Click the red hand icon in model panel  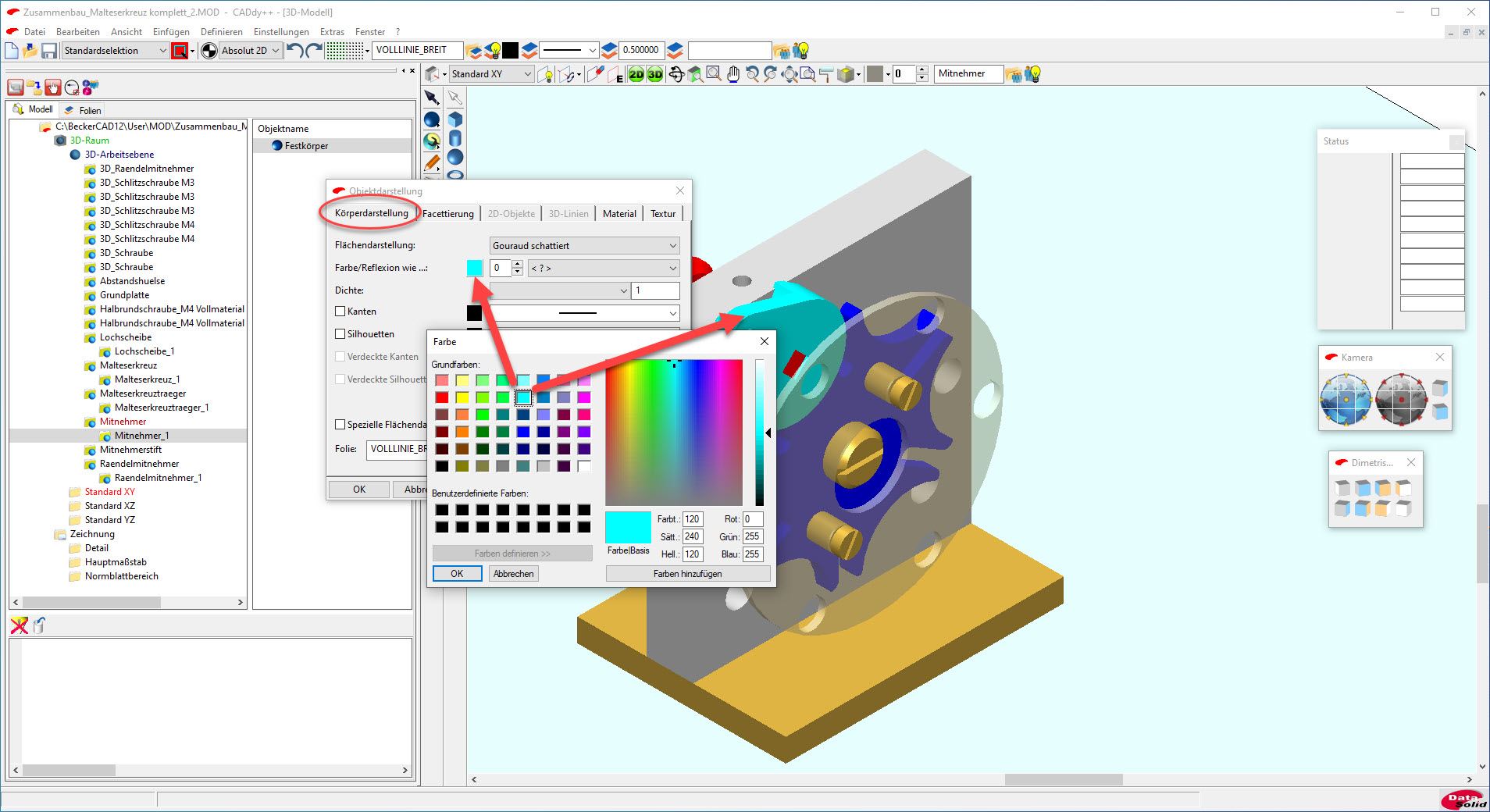53,87
